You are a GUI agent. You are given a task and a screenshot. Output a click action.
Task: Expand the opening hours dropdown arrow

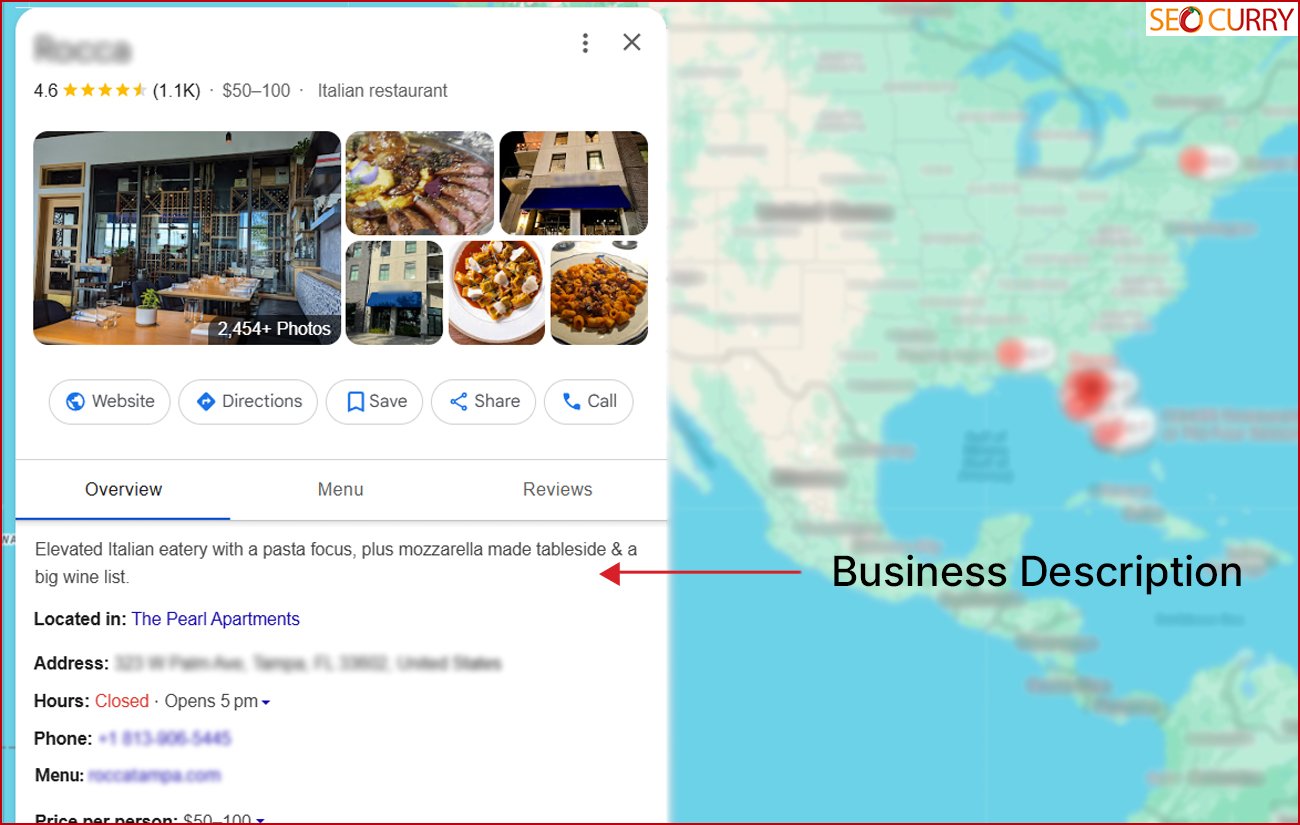coord(266,702)
